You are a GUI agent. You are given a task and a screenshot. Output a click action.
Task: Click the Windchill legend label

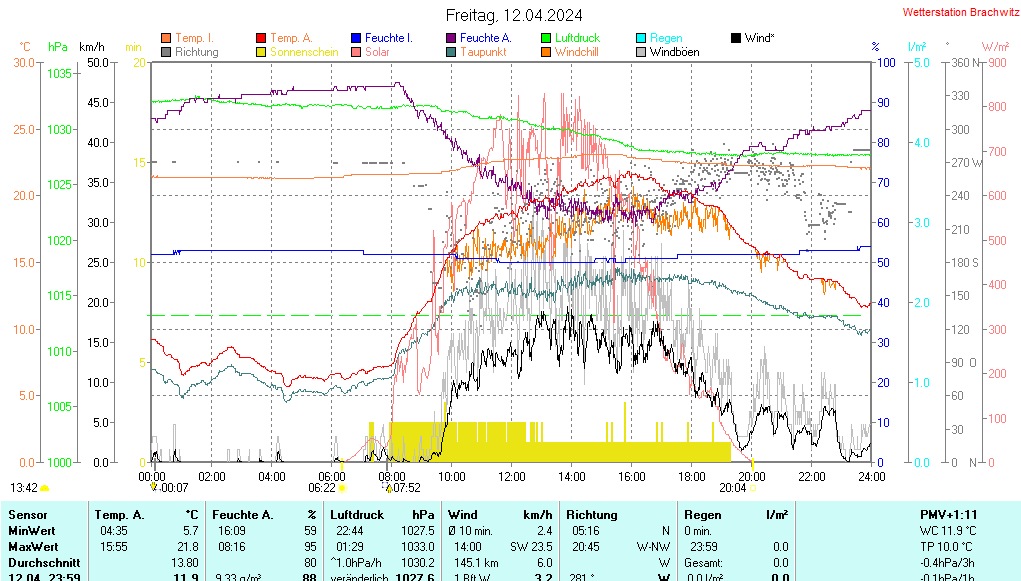[x=577, y=52]
